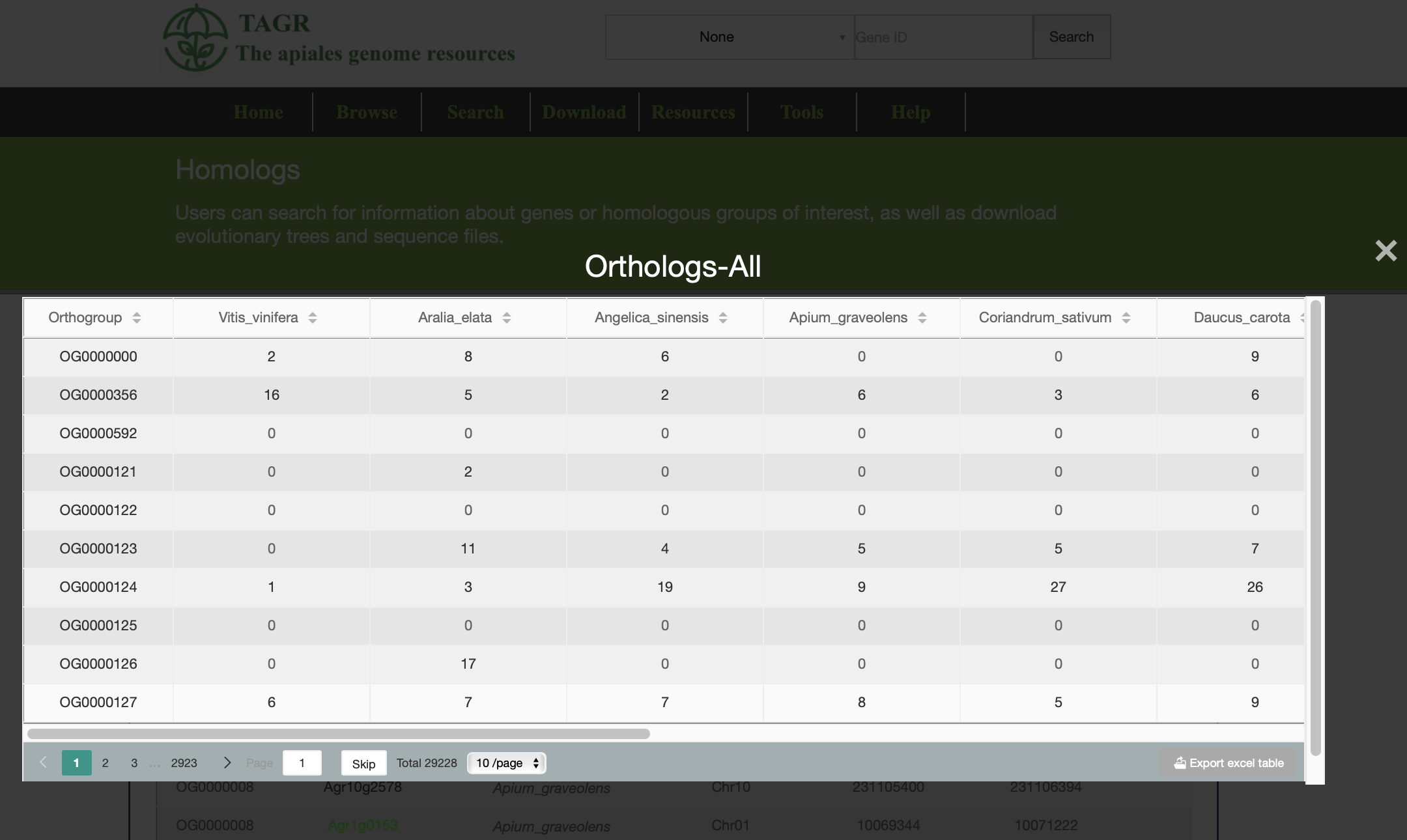Go to the previous page arrow
The width and height of the screenshot is (1407, 840).
[43, 763]
